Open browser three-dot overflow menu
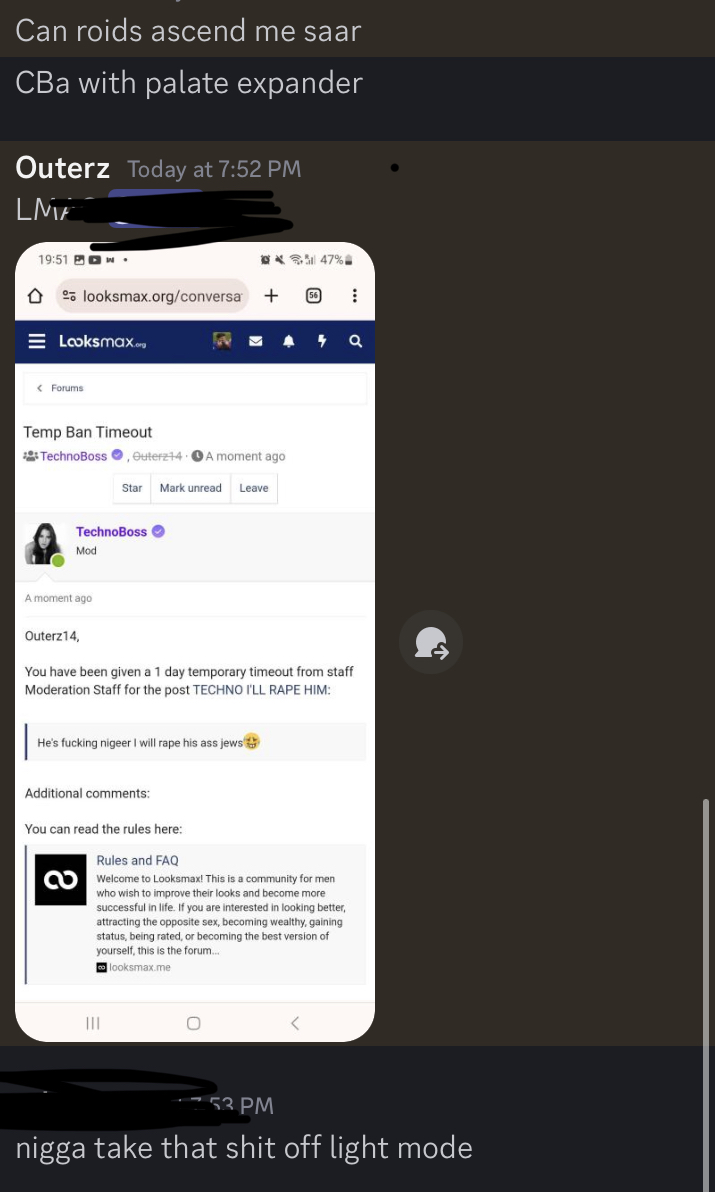This screenshot has width=715, height=1192. [354, 296]
